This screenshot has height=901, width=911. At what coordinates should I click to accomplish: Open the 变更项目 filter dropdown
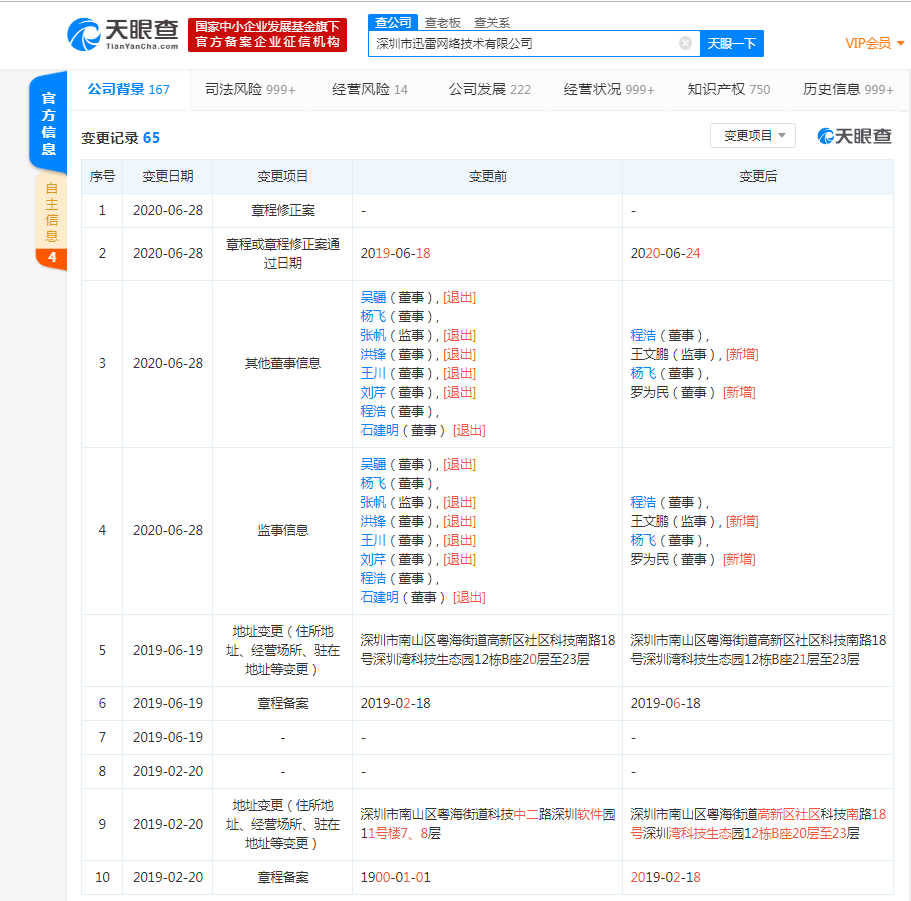click(750, 136)
